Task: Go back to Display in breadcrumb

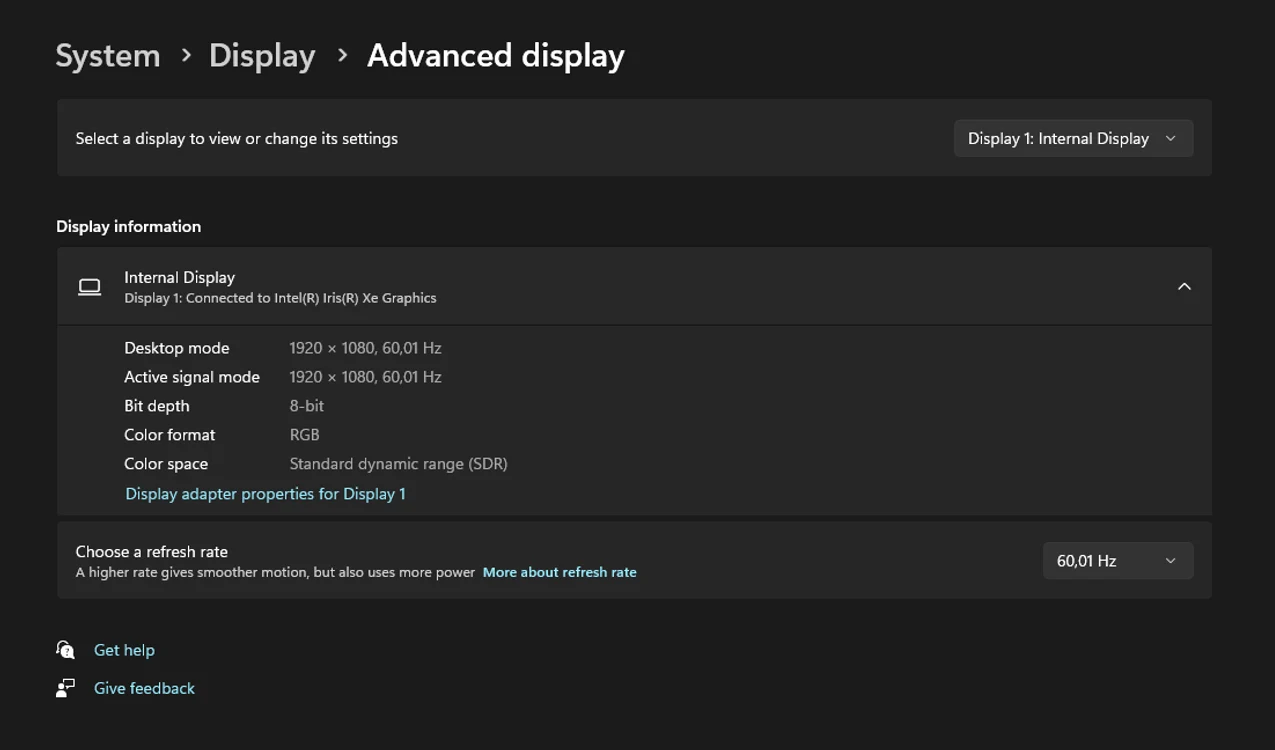Action: pos(262,56)
